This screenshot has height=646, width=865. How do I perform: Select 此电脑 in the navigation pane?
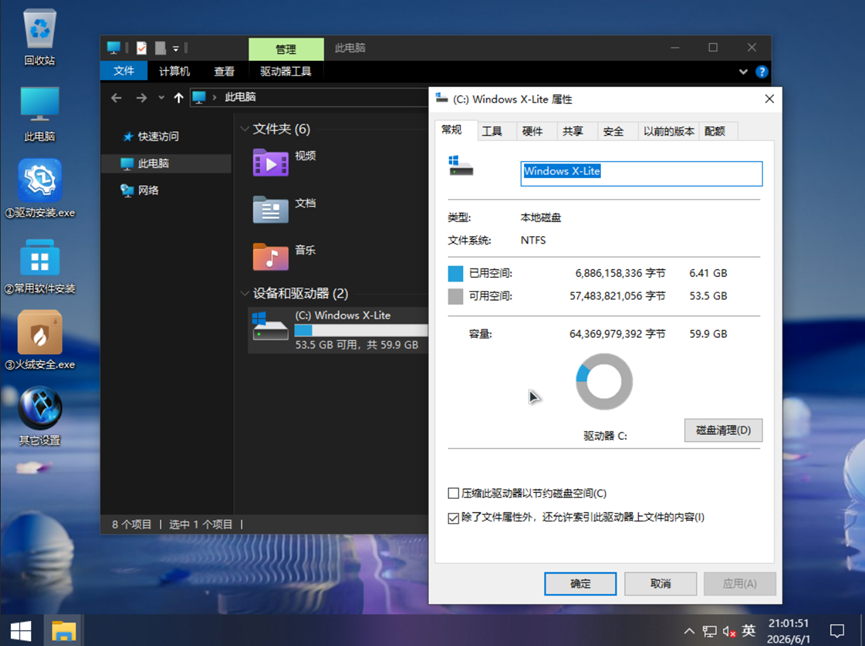point(166,163)
